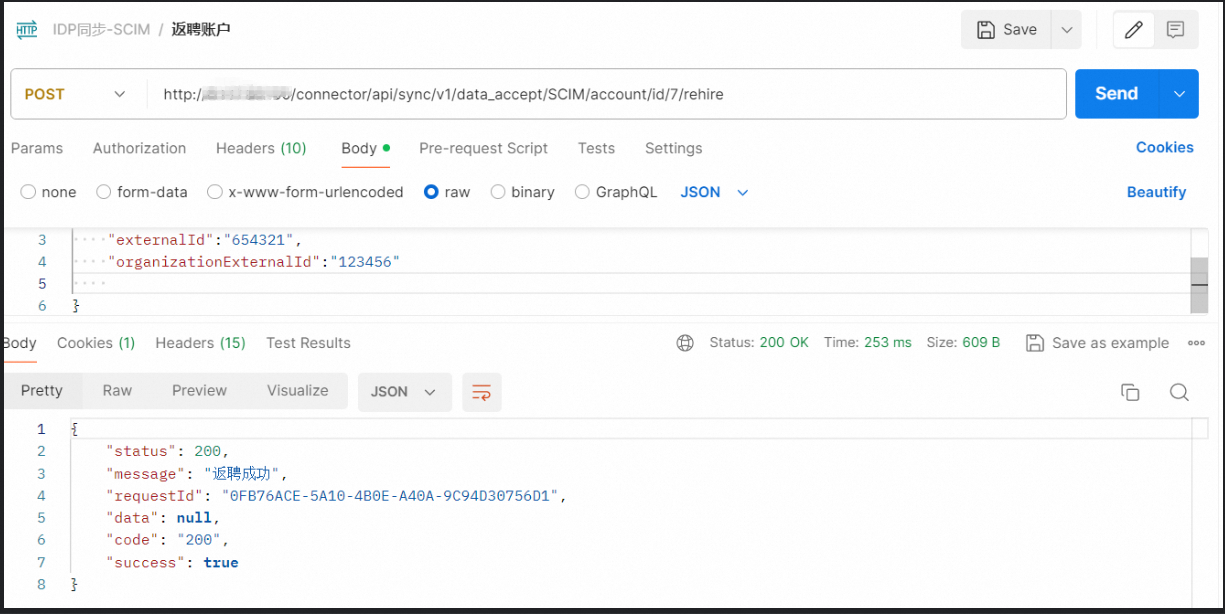This screenshot has height=614, width=1225.
Task: Open the comments icon panel
Action: coord(1176,30)
